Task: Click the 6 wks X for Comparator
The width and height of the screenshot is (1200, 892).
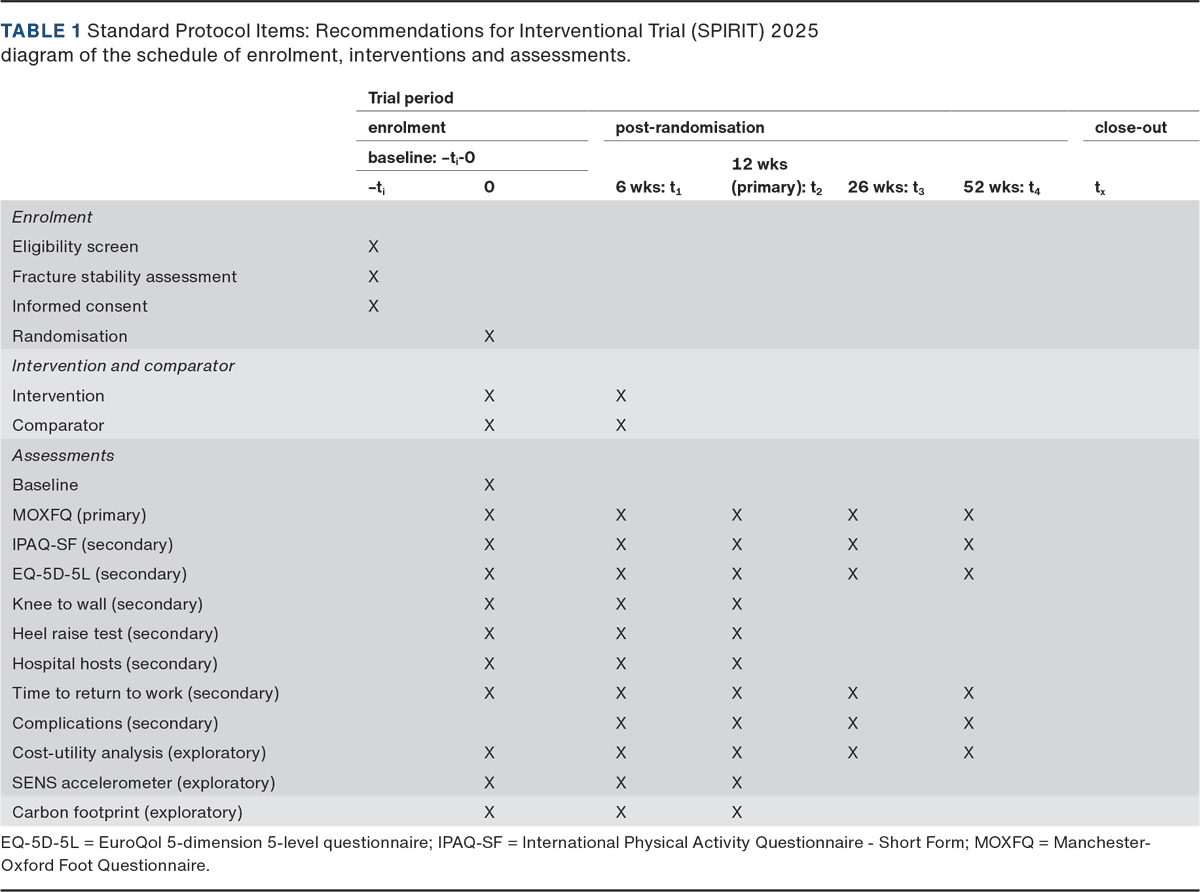Action: coord(621,425)
